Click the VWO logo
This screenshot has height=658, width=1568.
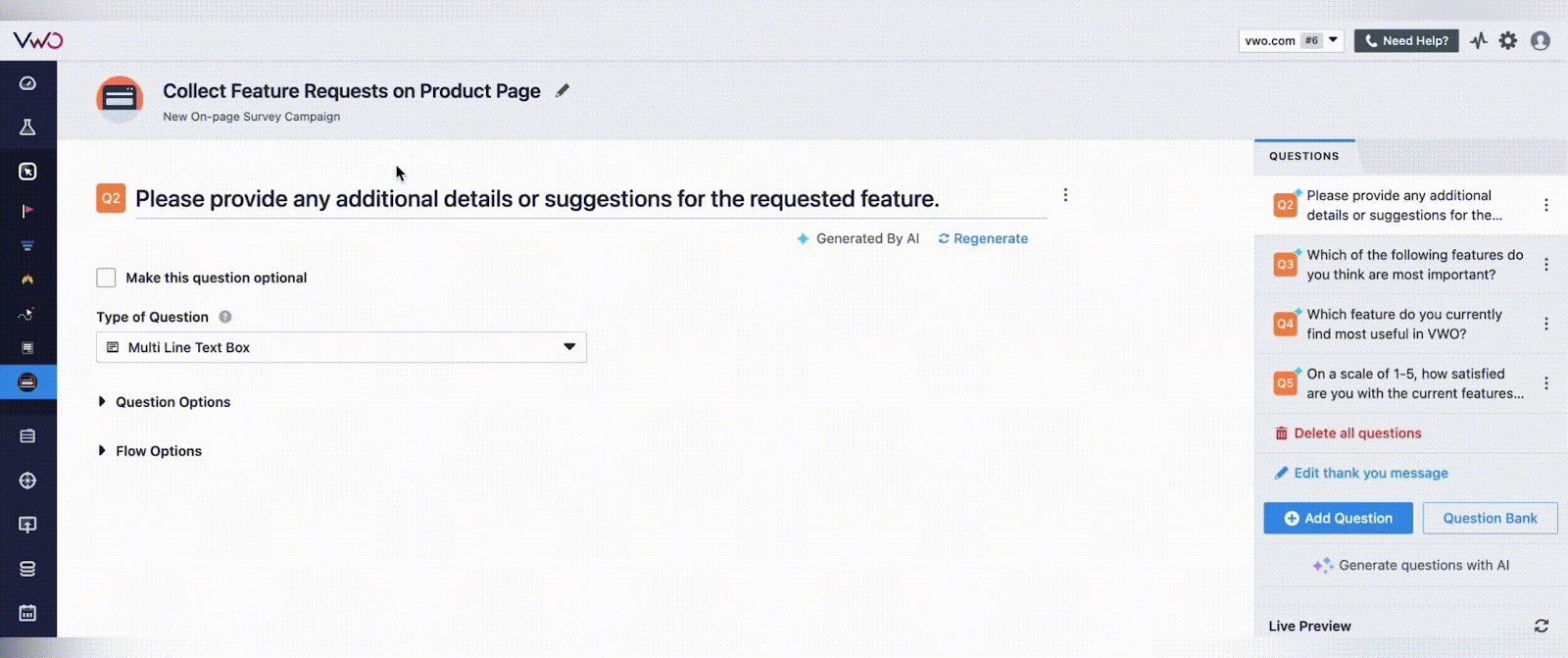[x=38, y=40]
